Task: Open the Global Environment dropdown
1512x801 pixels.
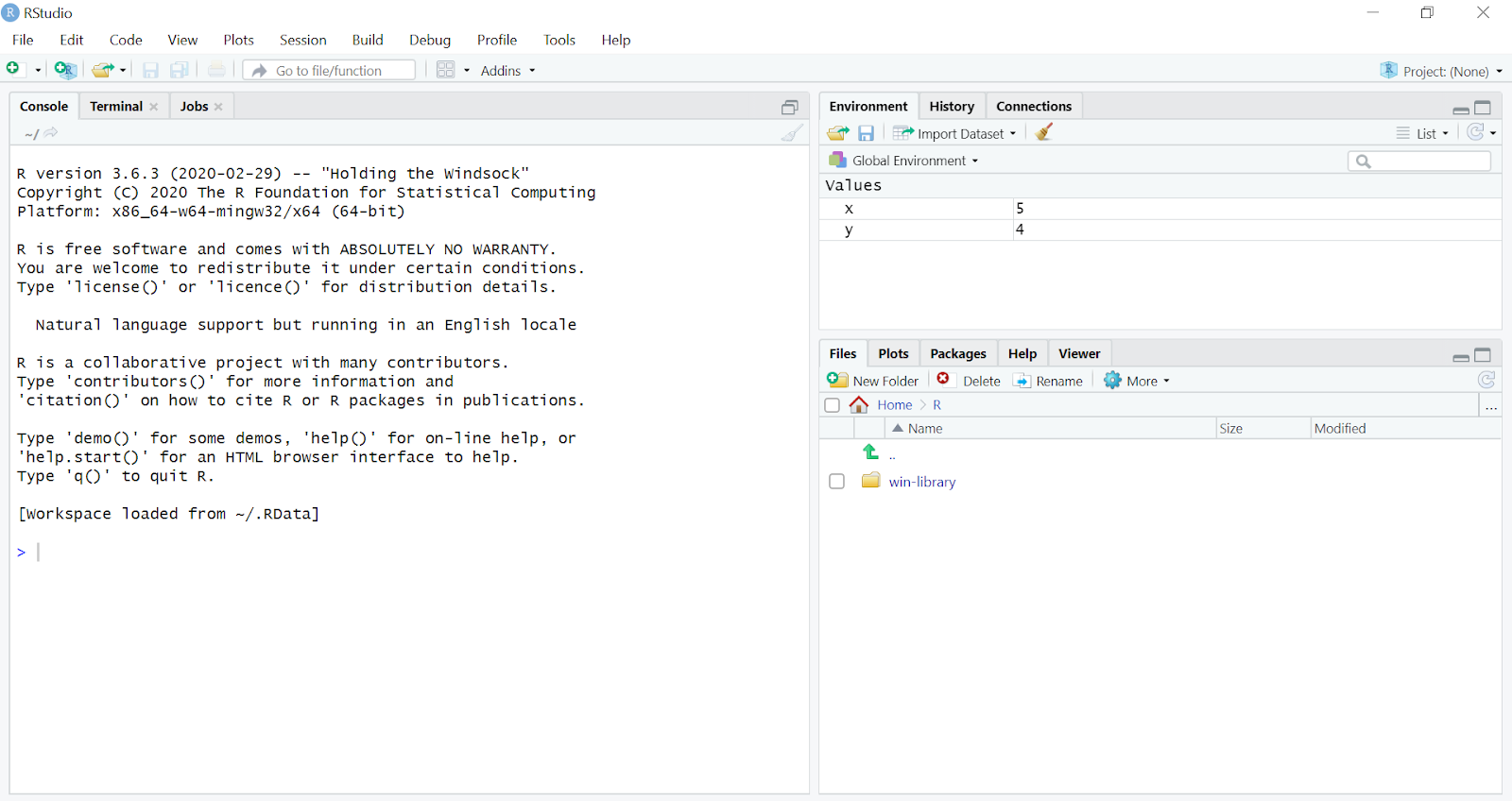Action: point(903,161)
